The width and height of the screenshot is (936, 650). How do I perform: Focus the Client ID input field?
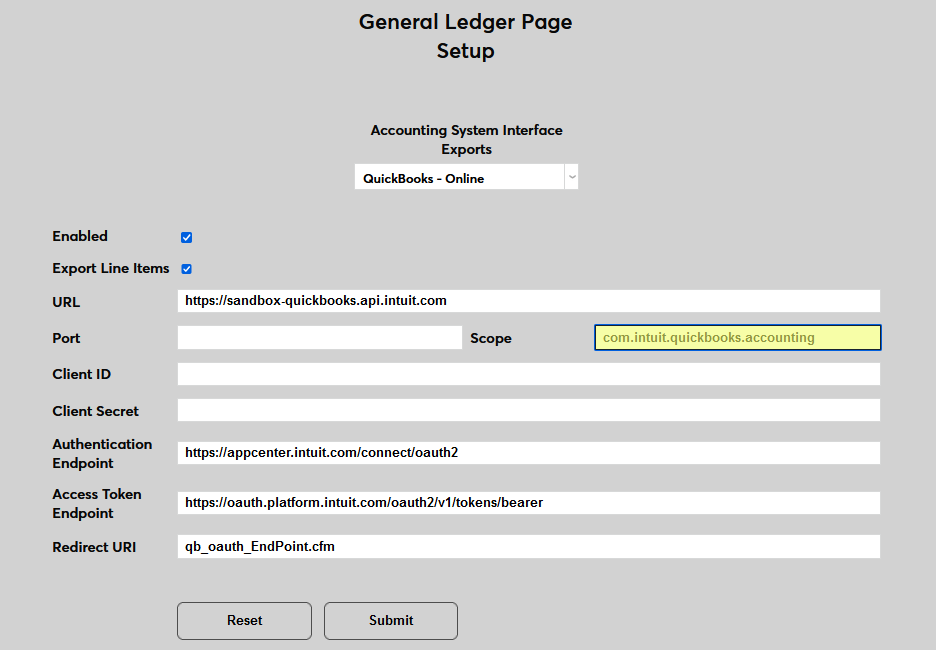tap(528, 373)
